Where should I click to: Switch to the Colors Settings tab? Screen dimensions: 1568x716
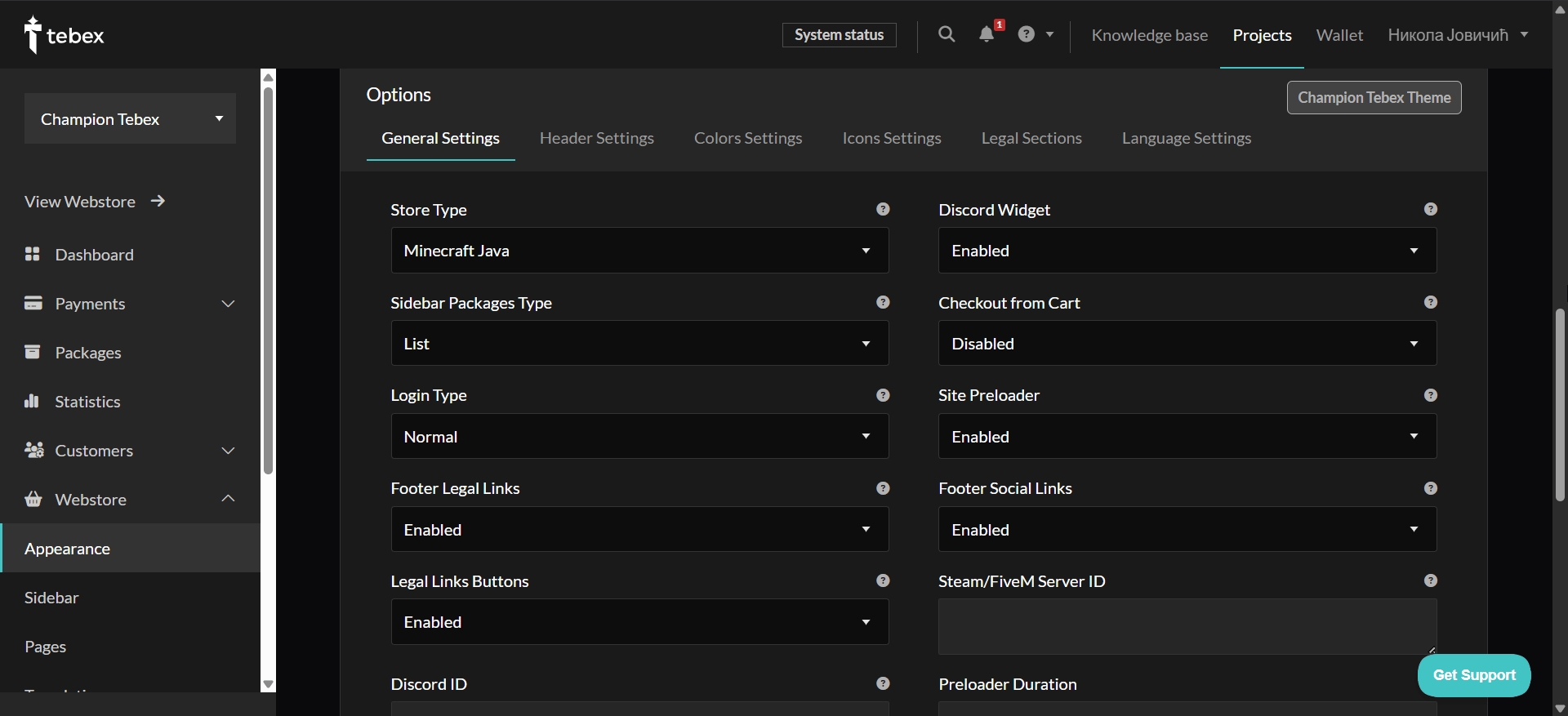(748, 138)
